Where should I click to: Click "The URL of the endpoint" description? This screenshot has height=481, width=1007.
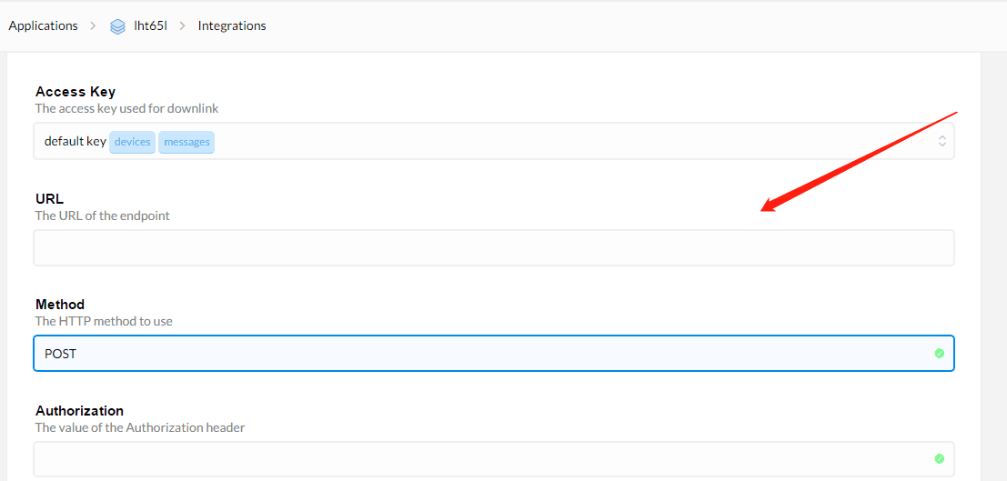point(103,216)
